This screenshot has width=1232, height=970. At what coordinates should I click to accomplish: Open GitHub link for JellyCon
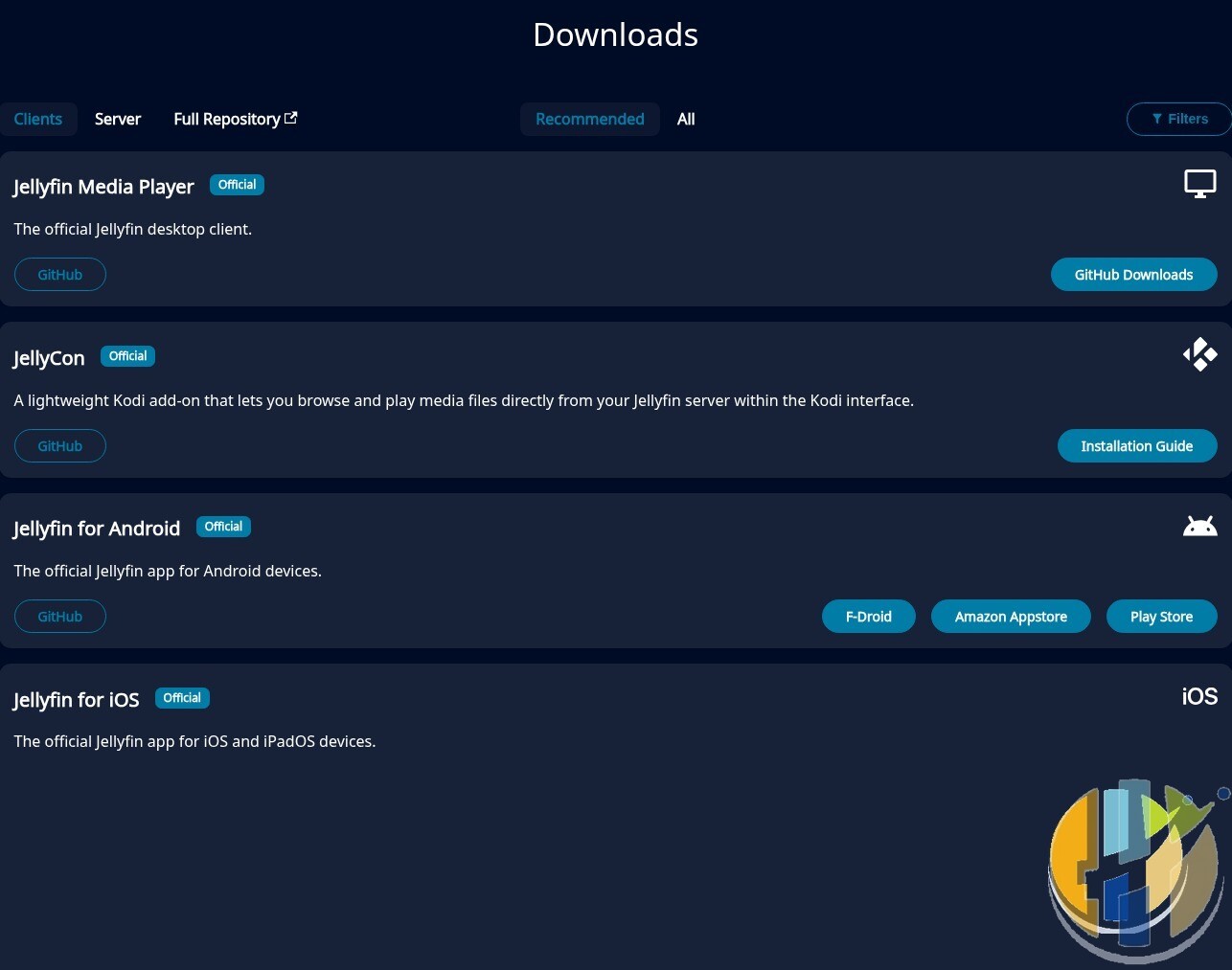click(60, 446)
